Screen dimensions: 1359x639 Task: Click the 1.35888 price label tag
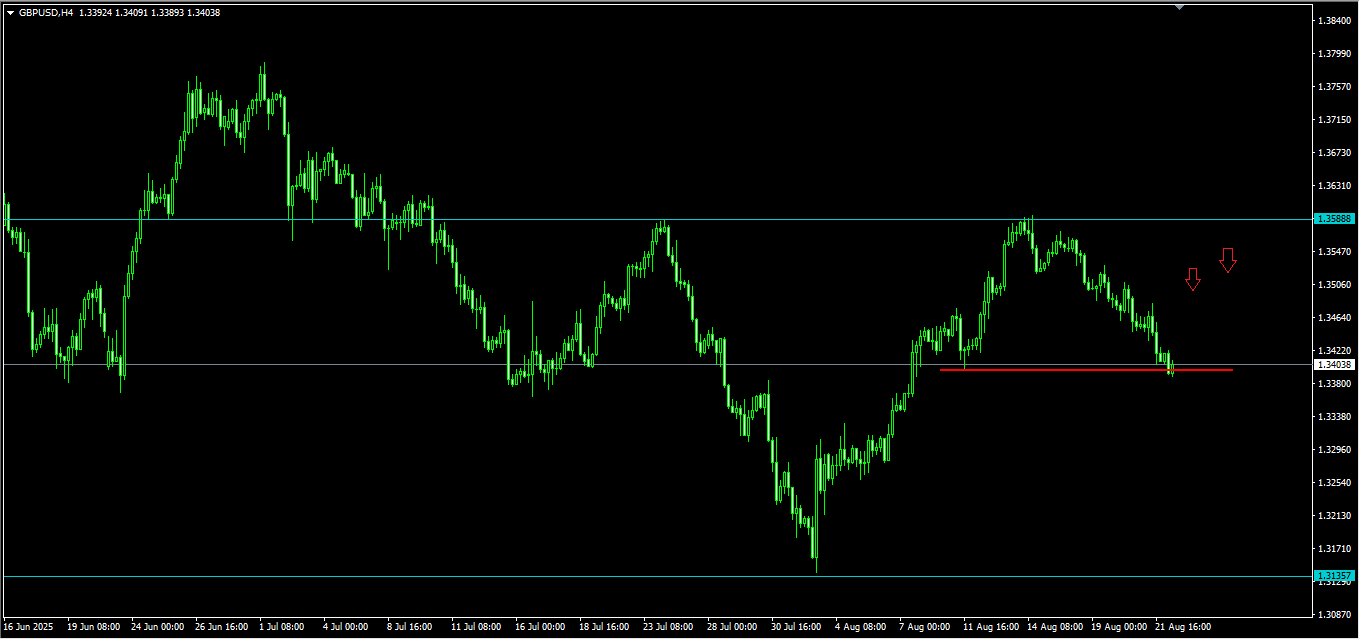tap(1334, 219)
